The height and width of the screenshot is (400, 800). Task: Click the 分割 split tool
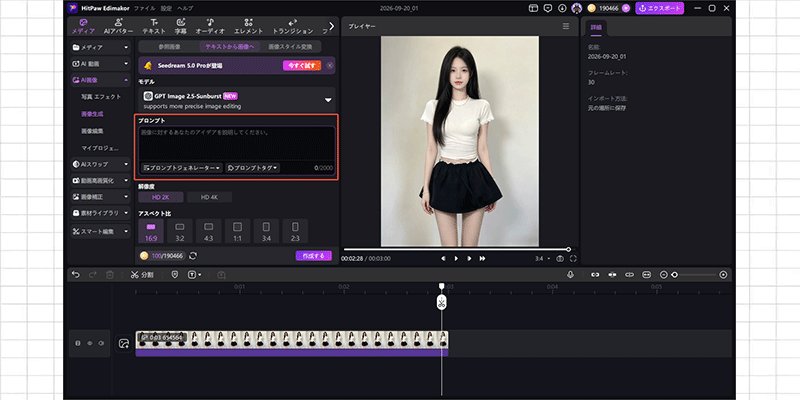141,274
